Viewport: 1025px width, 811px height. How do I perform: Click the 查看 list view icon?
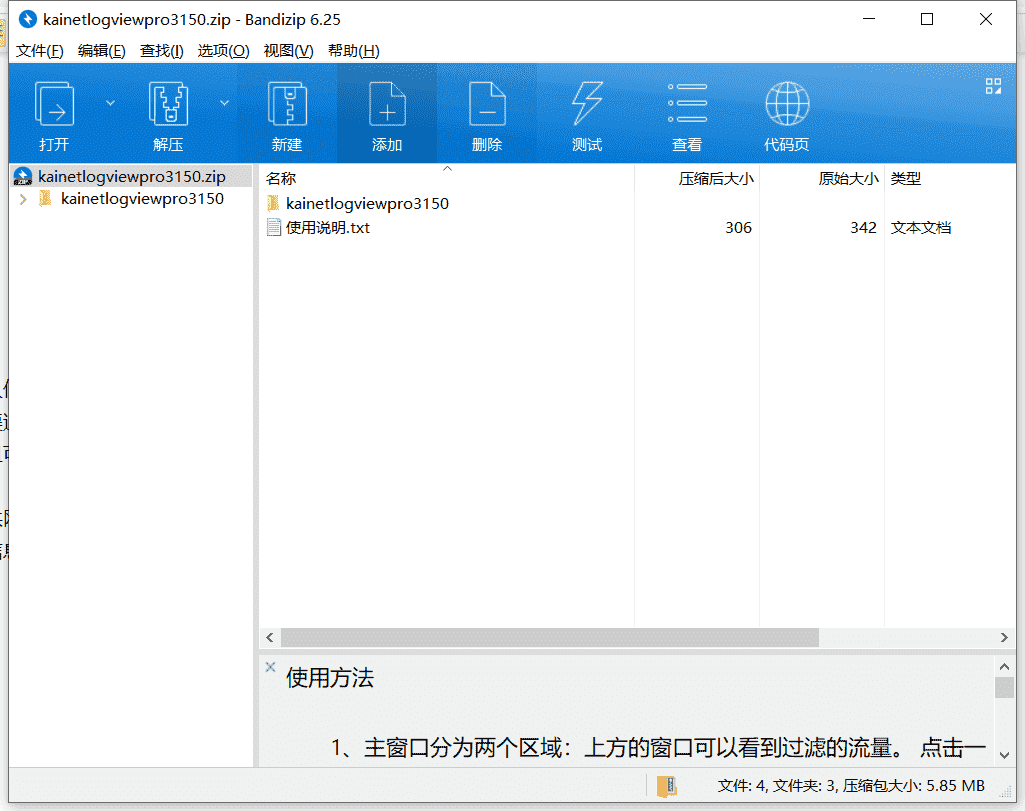(x=687, y=103)
